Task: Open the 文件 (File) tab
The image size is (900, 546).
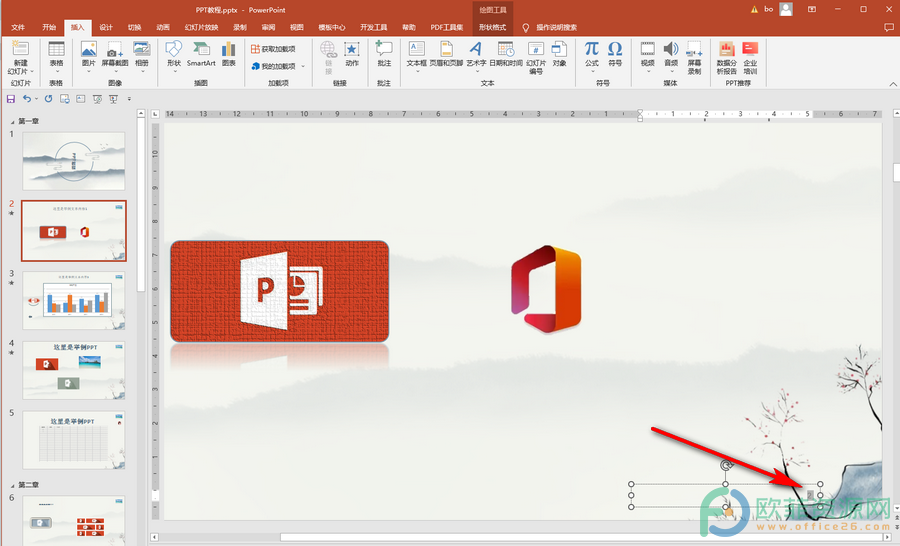Action: click(x=18, y=27)
